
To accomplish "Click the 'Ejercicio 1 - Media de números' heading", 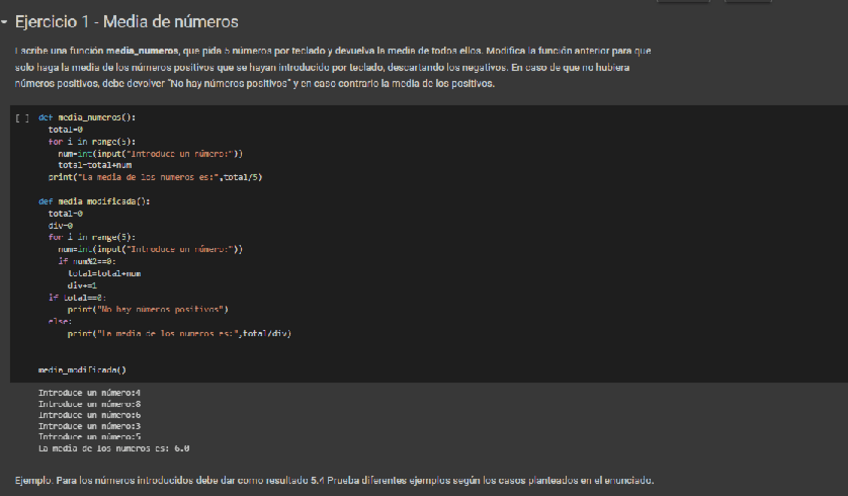I will (125, 22).
